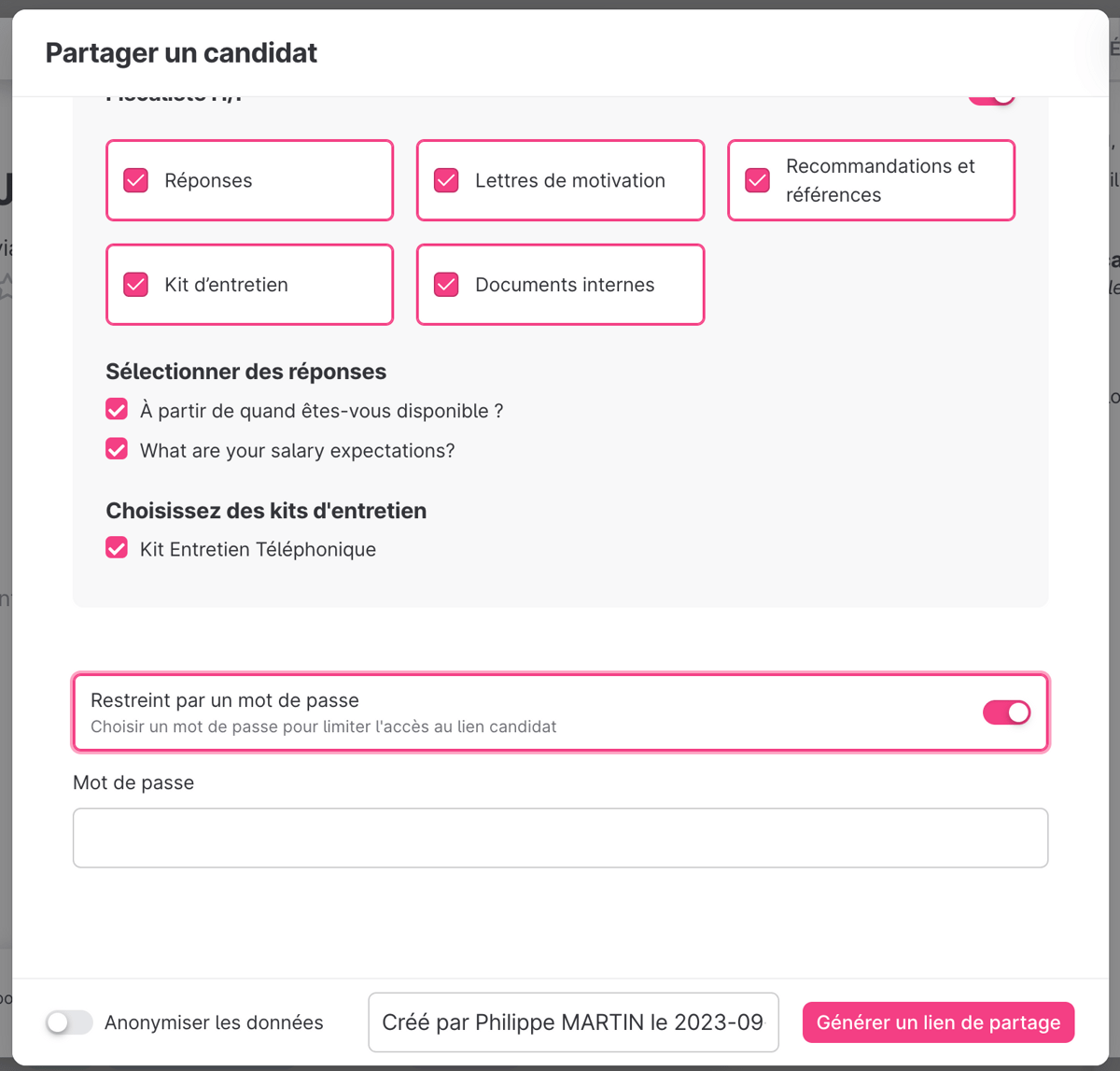Image resolution: width=1120 pixels, height=1071 pixels.
Task: Deselect the salary expectations question checkbox
Action: (117, 449)
